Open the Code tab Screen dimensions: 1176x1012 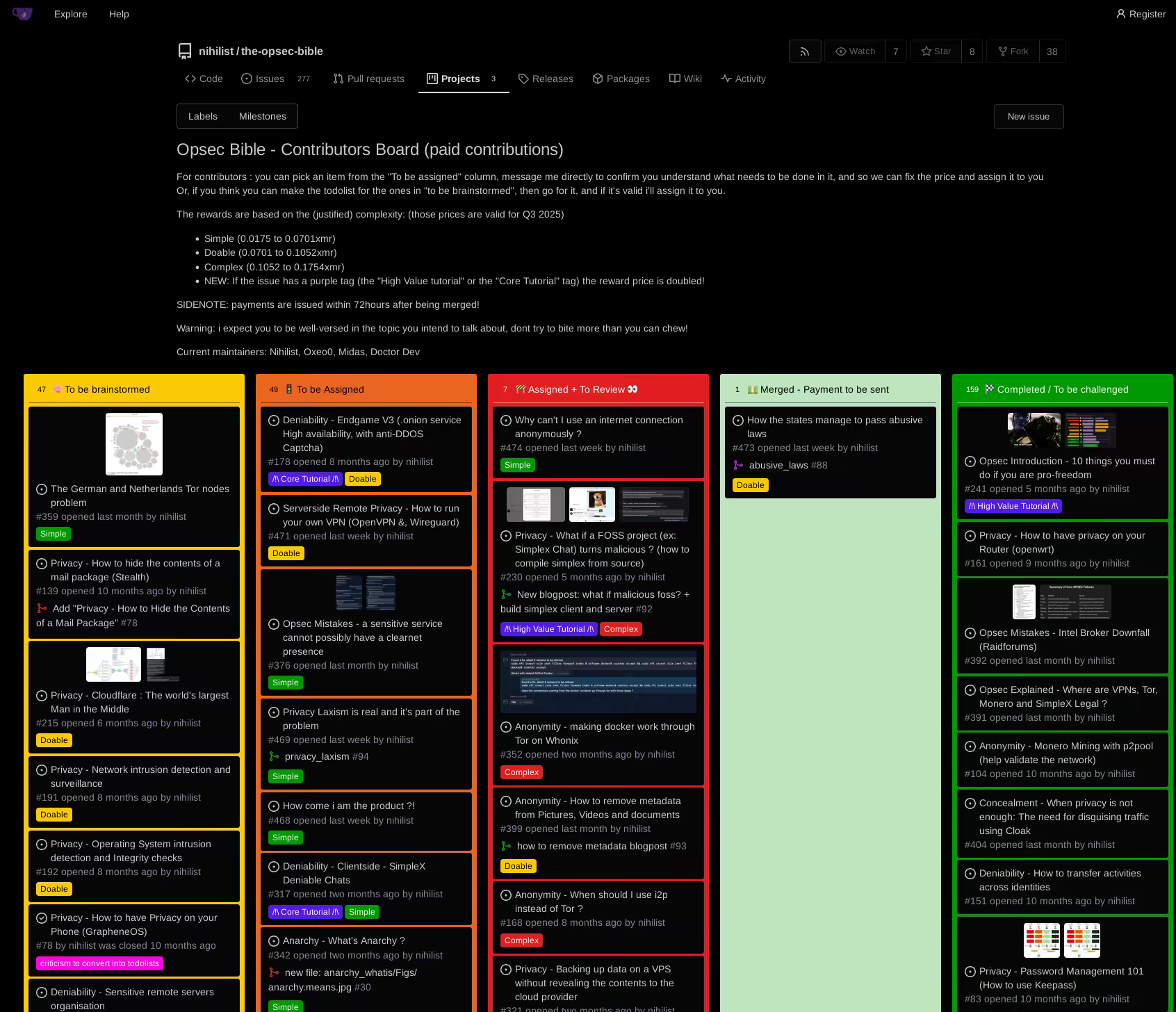[x=204, y=79]
